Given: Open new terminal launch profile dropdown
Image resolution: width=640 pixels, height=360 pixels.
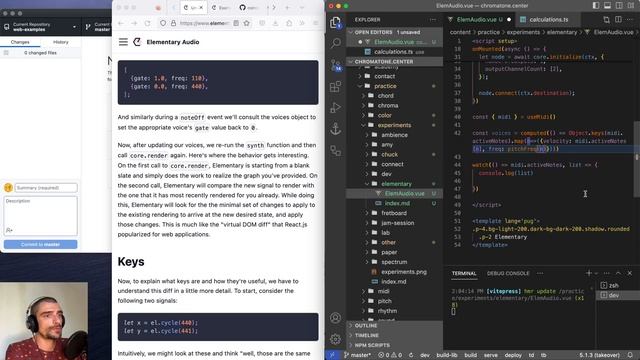Looking at the screenshot, I should coord(596,273).
